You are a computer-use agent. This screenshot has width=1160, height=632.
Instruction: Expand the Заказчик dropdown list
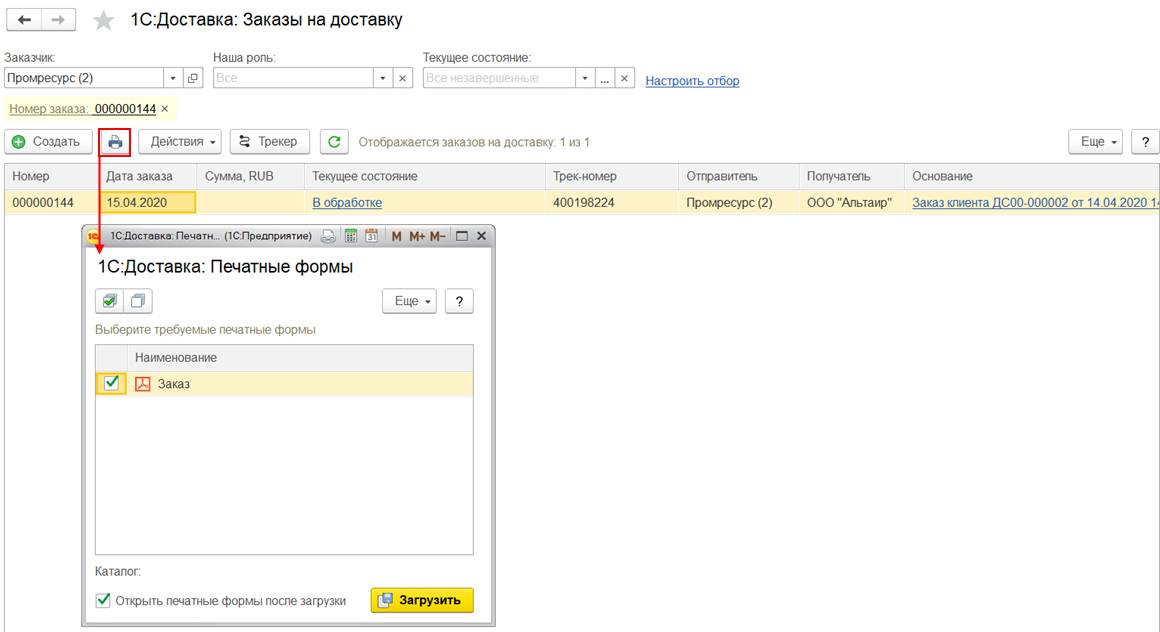pyautogui.click(x=172, y=78)
